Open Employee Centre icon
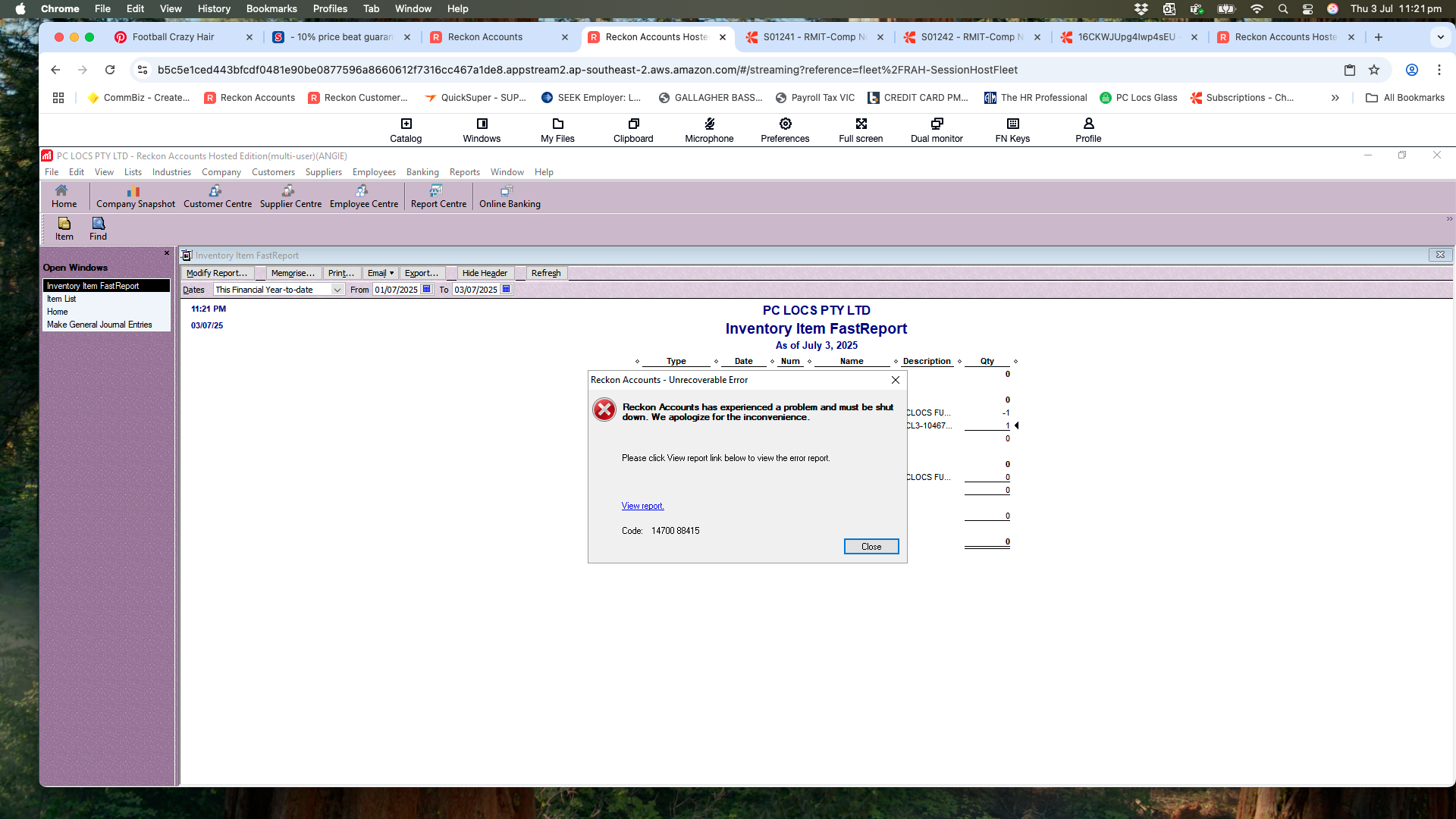The height and width of the screenshot is (819, 1456). click(x=363, y=196)
